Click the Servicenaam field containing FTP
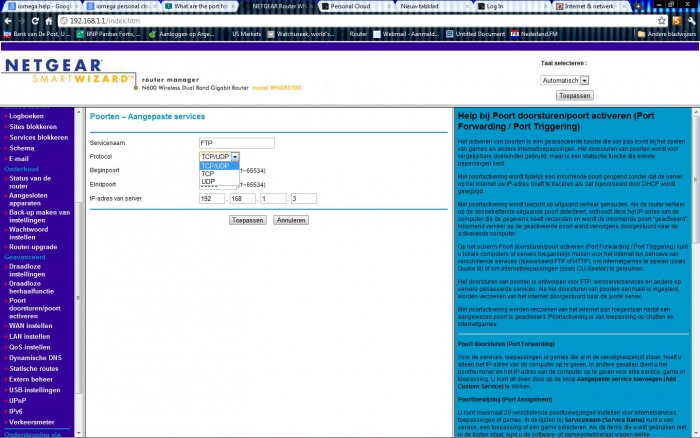The height and width of the screenshot is (438, 700). coord(237,143)
